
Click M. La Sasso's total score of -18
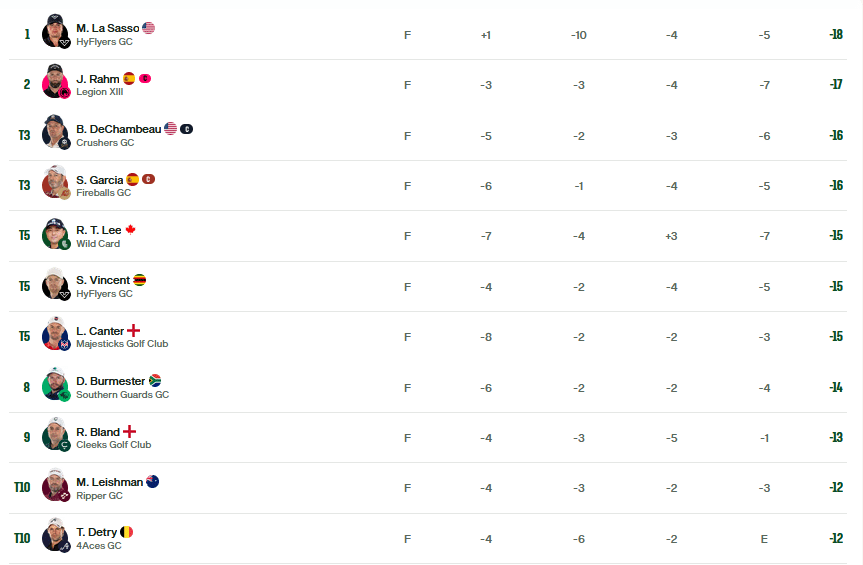[836, 34]
